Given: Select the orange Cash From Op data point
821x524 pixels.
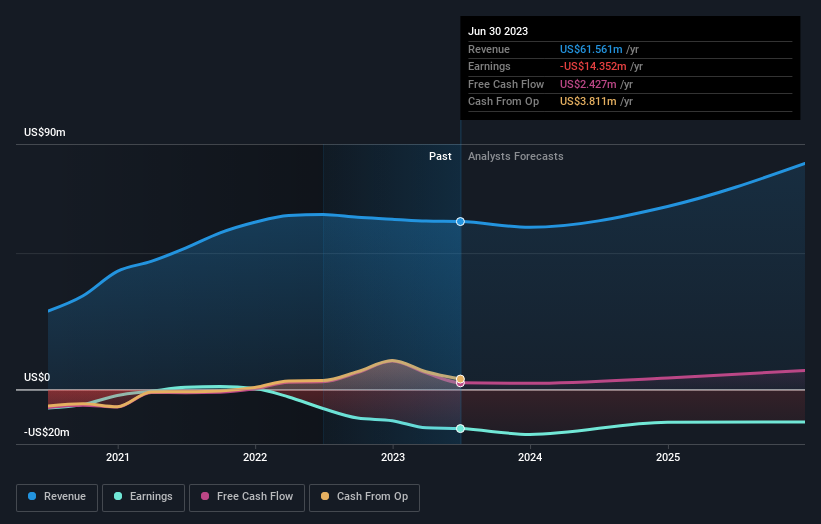Looking at the screenshot, I should pyautogui.click(x=460, y=379).
